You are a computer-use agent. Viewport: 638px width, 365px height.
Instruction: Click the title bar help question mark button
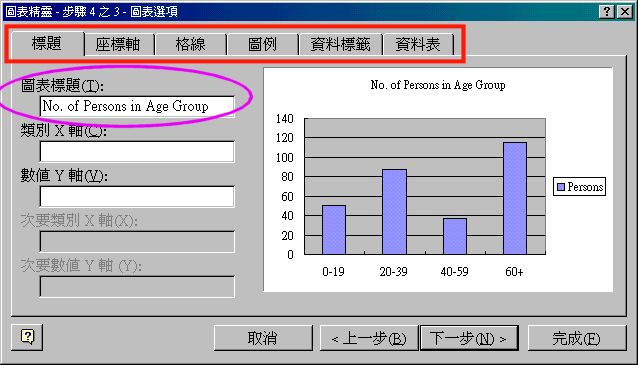coord(606,11)
